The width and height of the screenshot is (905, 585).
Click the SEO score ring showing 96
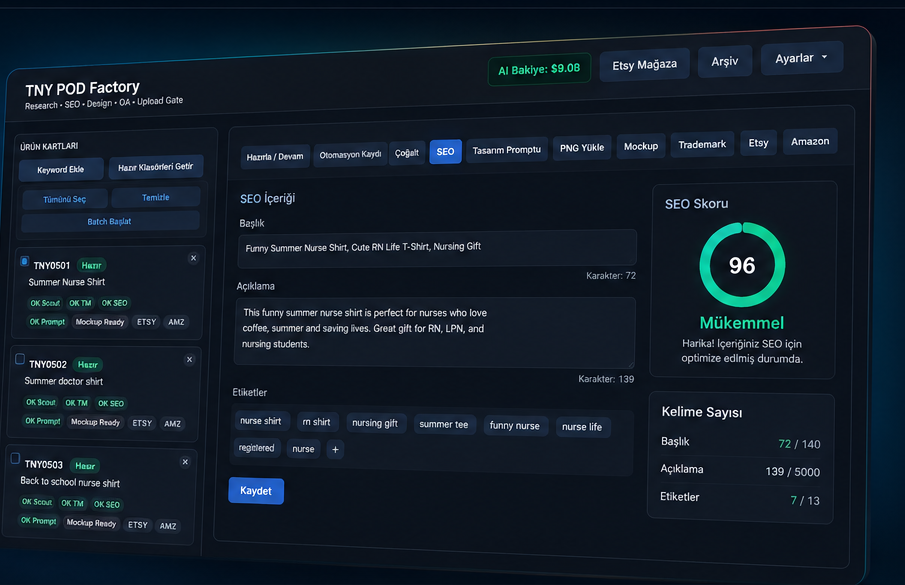pyautogui.click(x=742, y=265)
